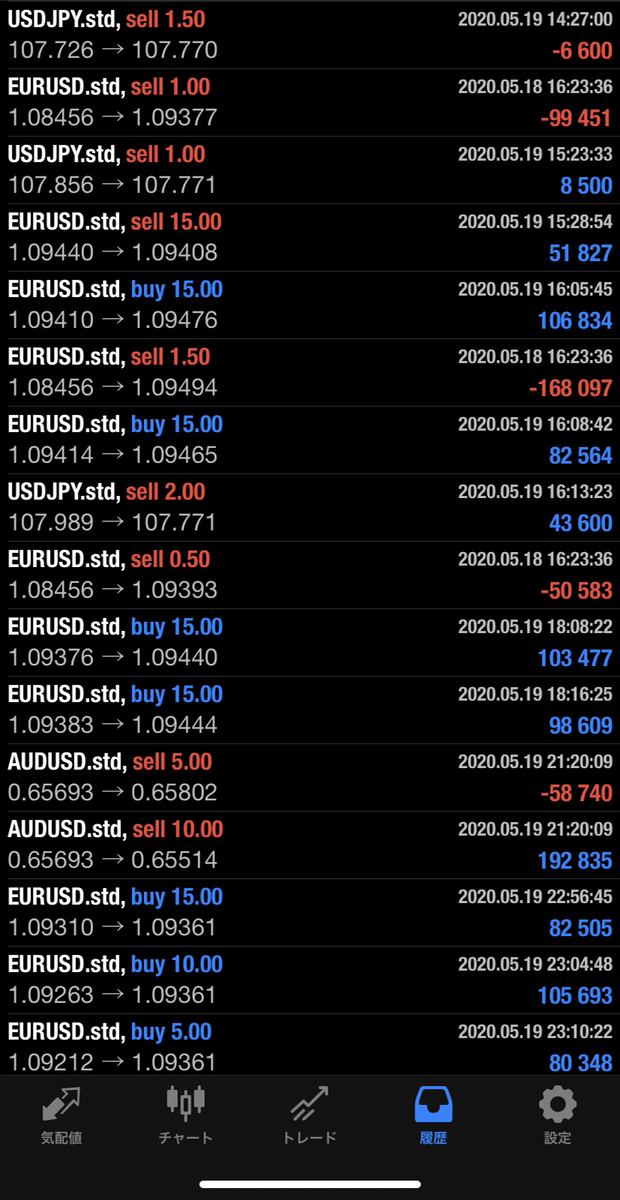Select EURUSD sell 1.50 trade with -168 097 loss

[x=310, y=372]
